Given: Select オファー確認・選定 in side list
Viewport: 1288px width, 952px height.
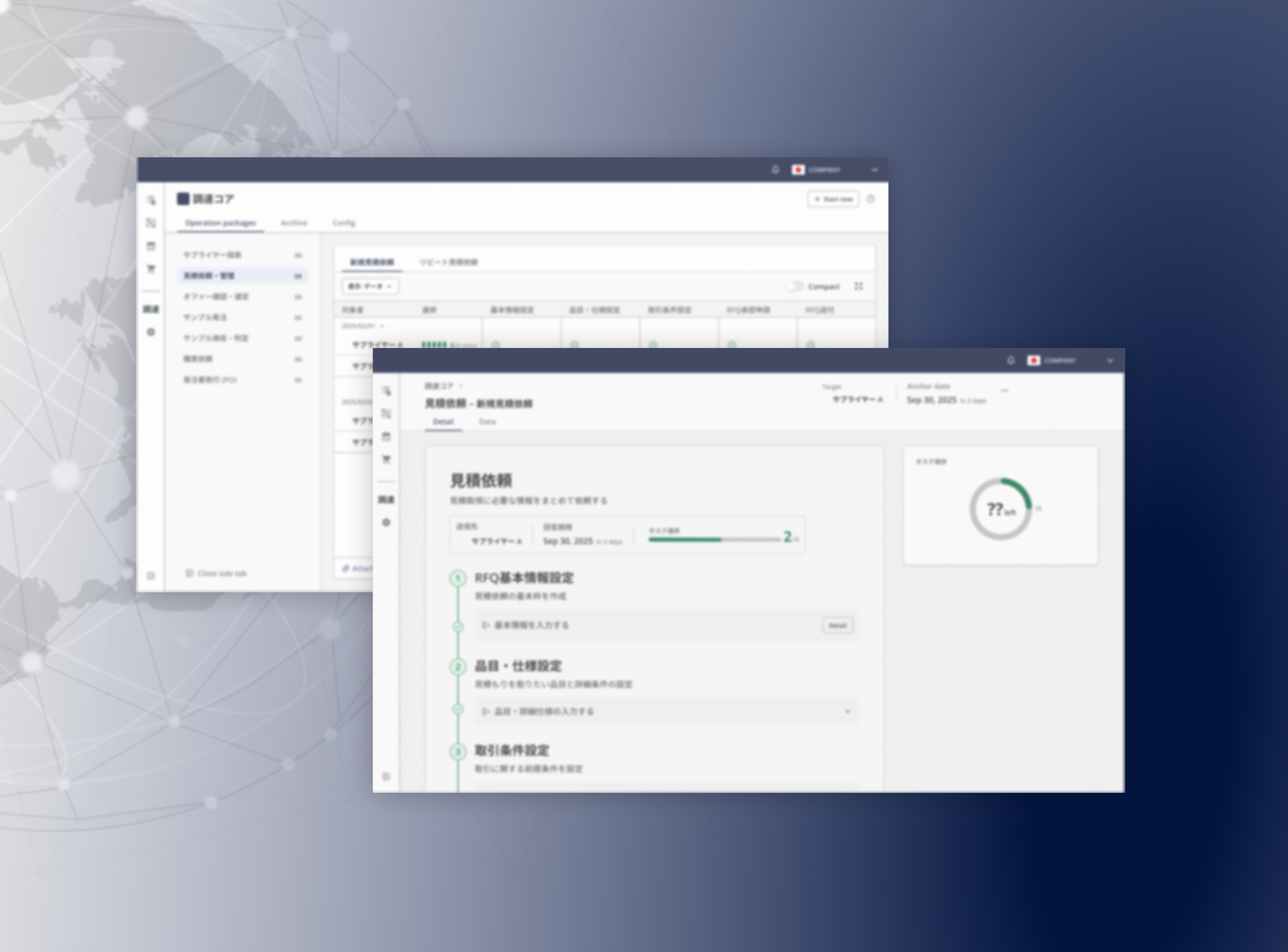Looking at the screenshot, I should (x=216, y=296).
